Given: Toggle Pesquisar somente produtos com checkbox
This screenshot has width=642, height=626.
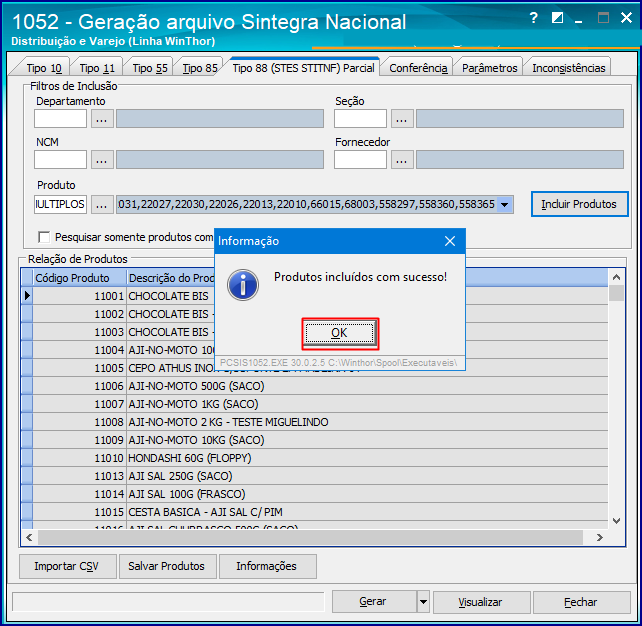Looking at the screenshot, I should pyautogui.click(x=44, y=237).
